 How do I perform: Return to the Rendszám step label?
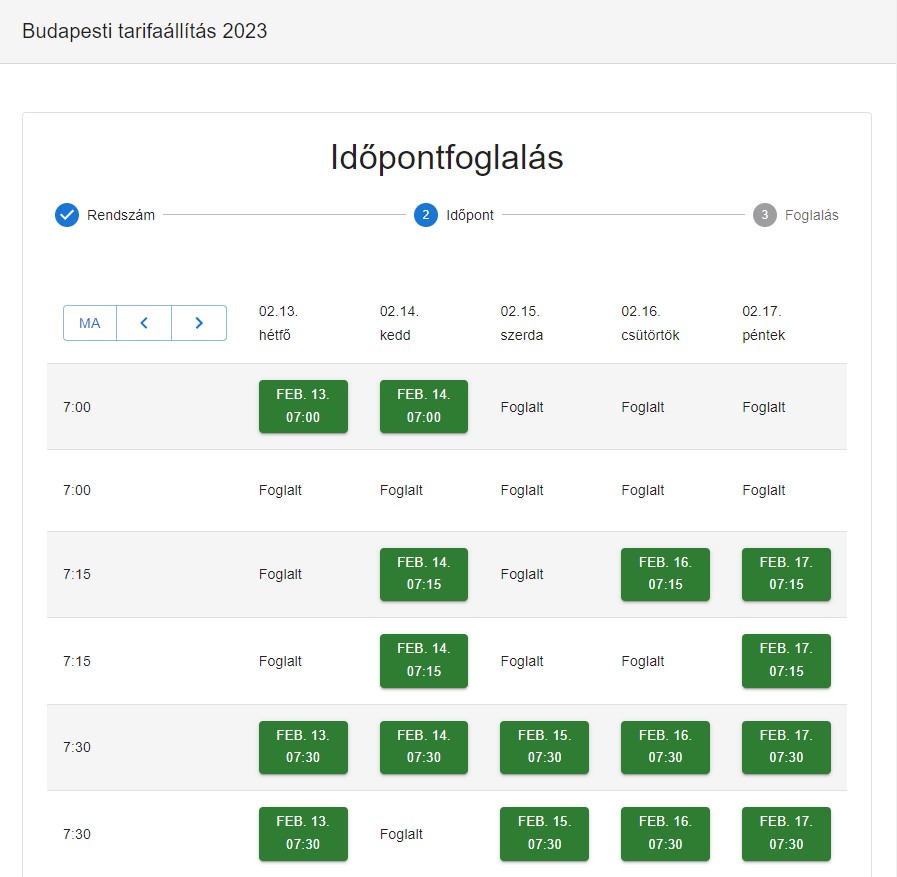(x=121, y=215)
